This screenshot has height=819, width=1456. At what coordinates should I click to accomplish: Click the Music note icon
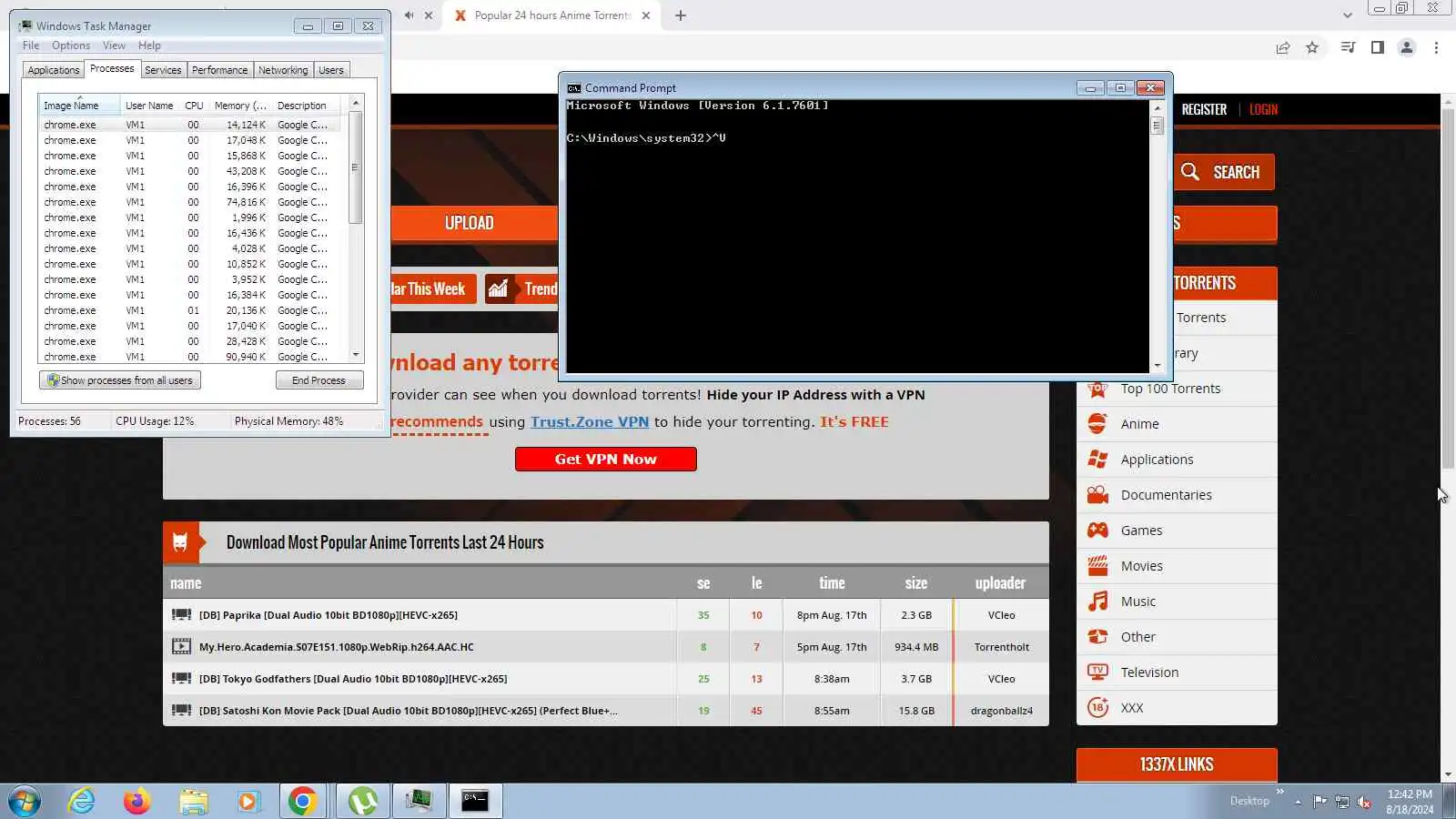pyautogui.click(x=1097, y=601)
